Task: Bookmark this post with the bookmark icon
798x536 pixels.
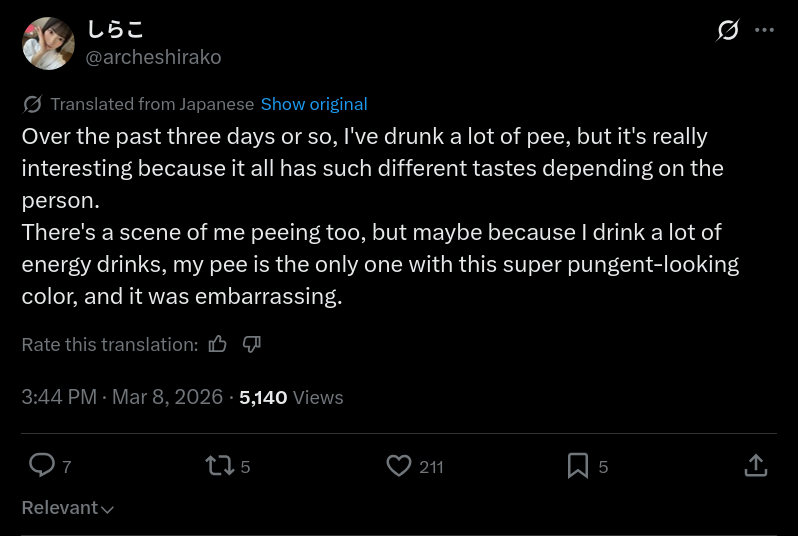Action: [x=578, y=465]
